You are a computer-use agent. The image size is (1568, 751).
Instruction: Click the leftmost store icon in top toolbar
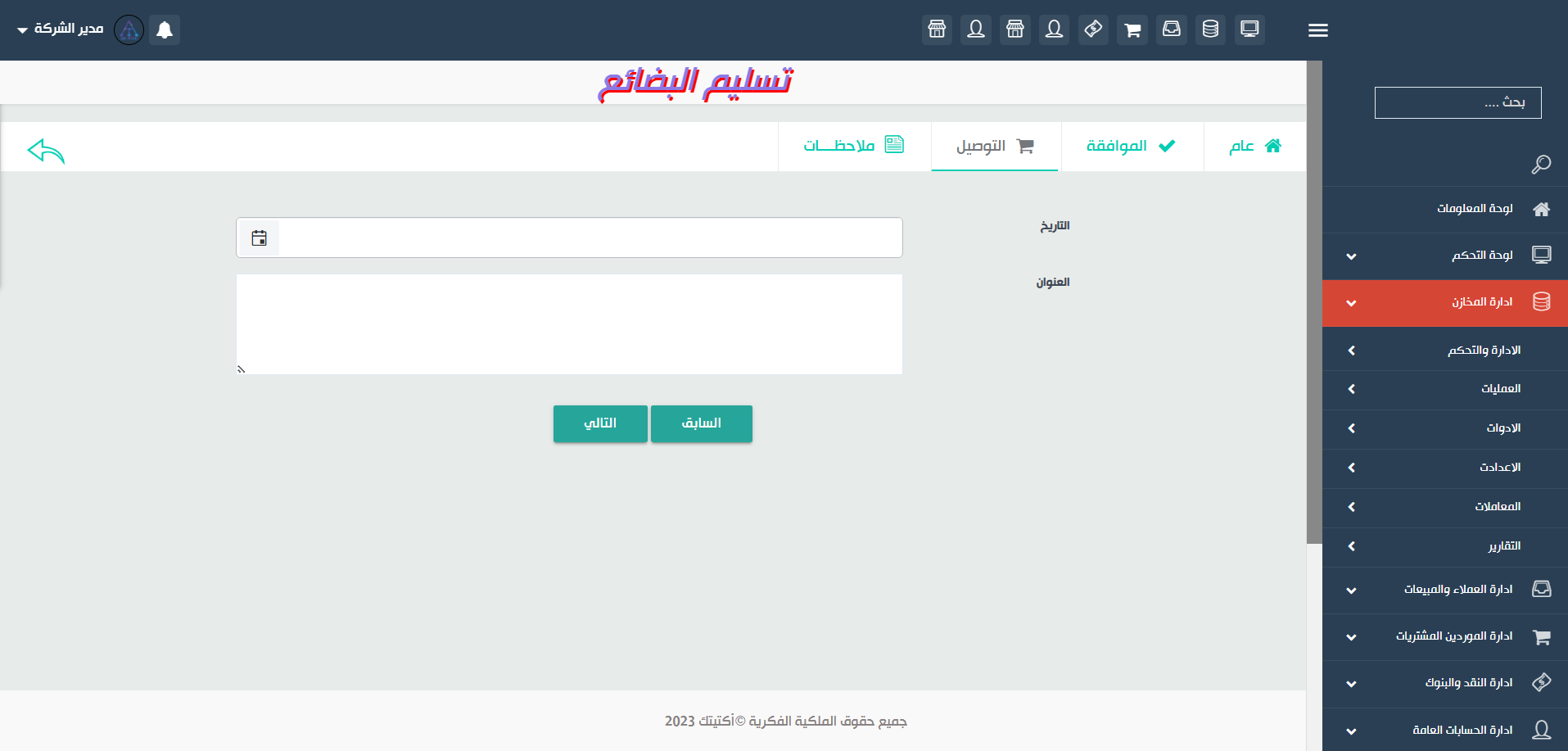(937, 29)
